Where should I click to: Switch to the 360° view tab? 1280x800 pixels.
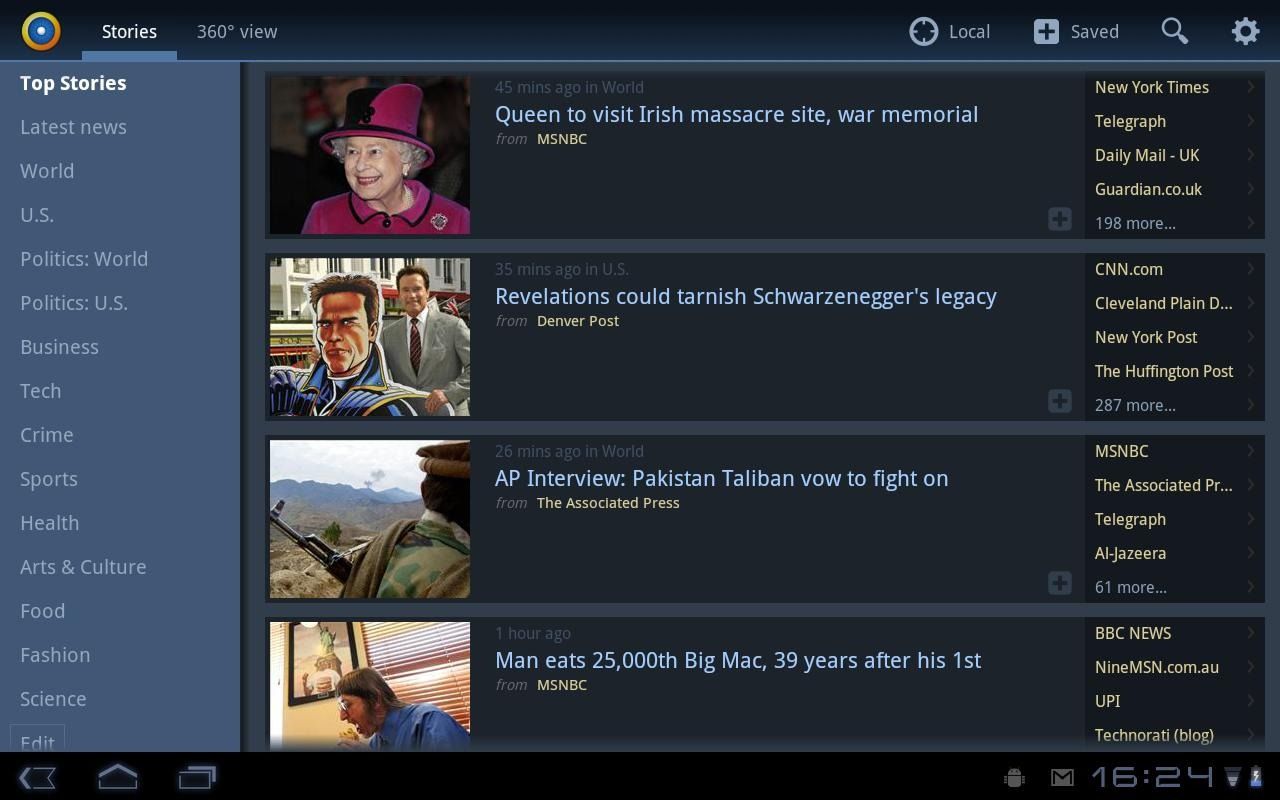coord(237,31)
